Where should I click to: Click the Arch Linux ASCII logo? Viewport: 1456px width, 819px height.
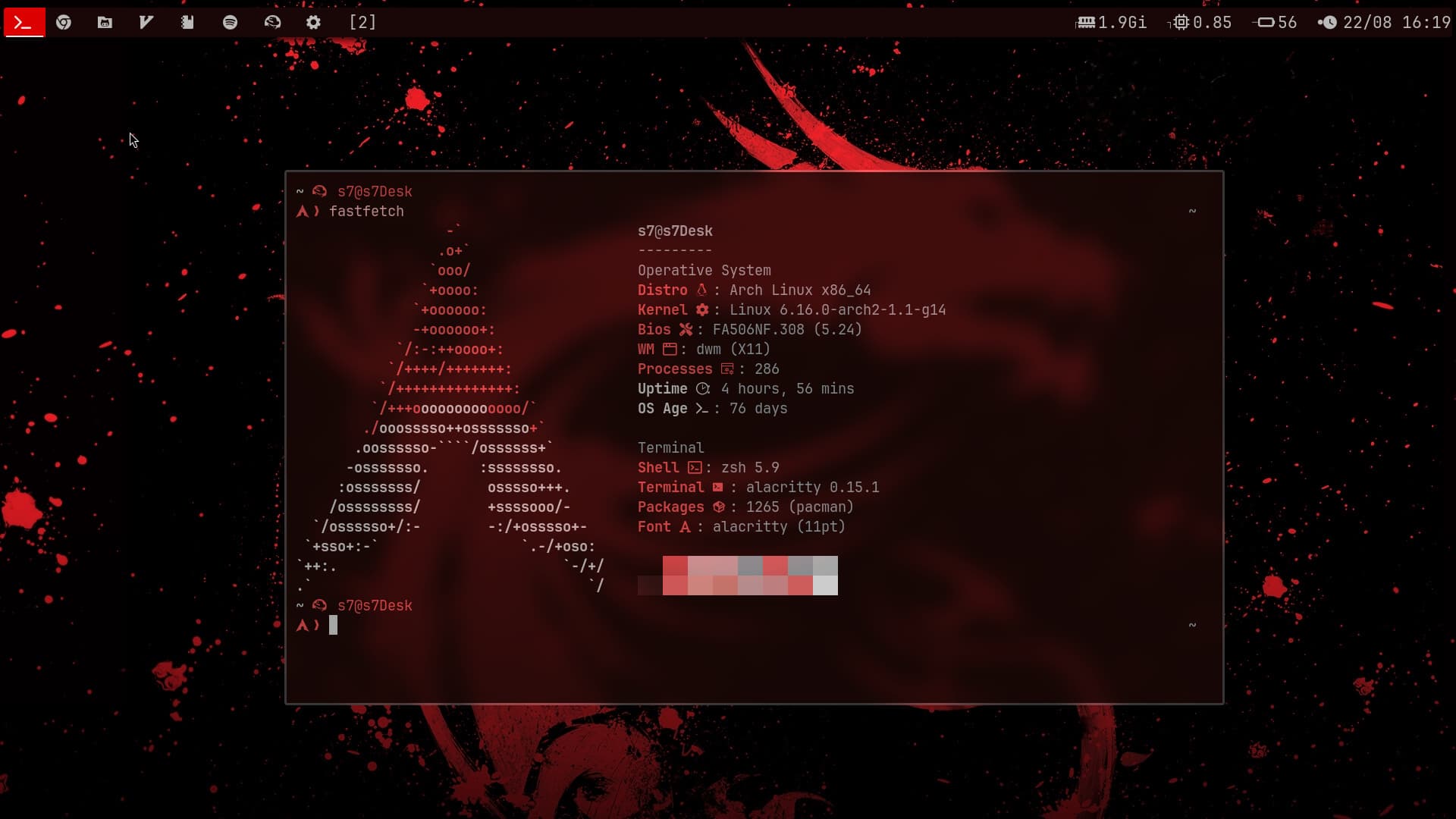coord(451,408)
